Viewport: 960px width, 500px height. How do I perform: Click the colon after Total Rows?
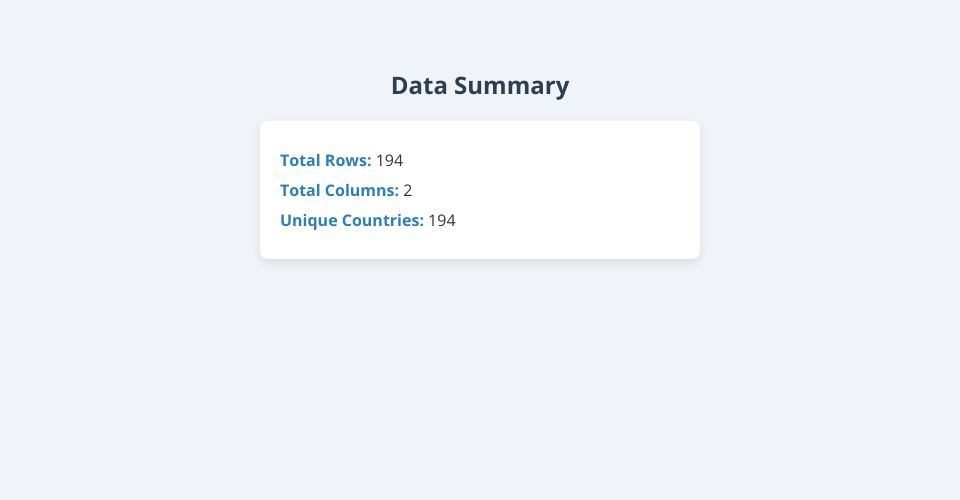369,161
